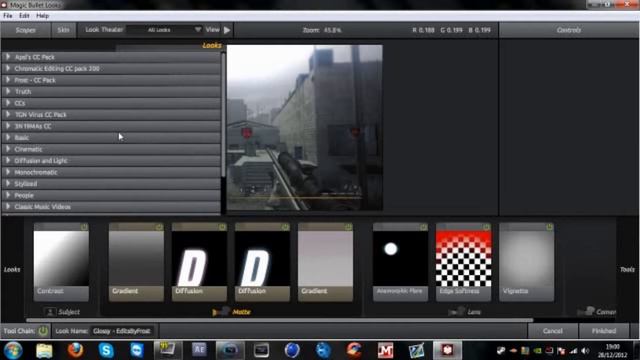Click the Looks list vertical scrollbar
Viewport: 640px width, 360px height.
click(223, 114)
